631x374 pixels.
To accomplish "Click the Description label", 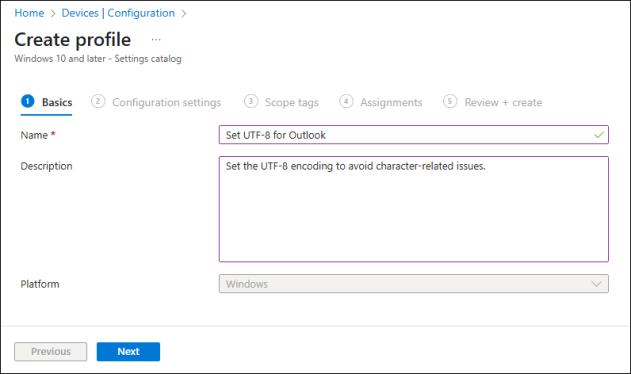I will (x=46, y=166).
